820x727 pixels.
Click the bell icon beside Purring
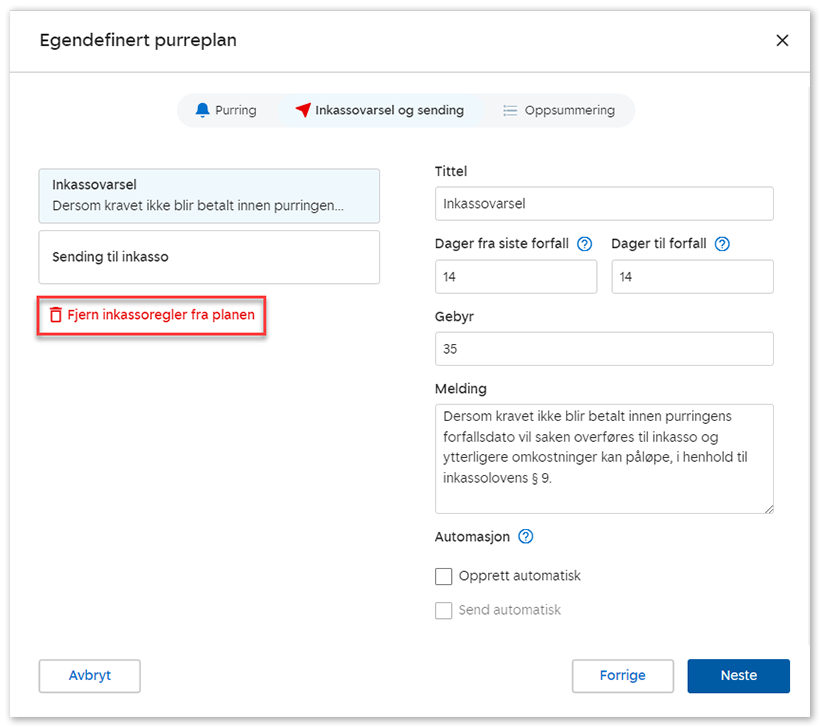[203, 110]
